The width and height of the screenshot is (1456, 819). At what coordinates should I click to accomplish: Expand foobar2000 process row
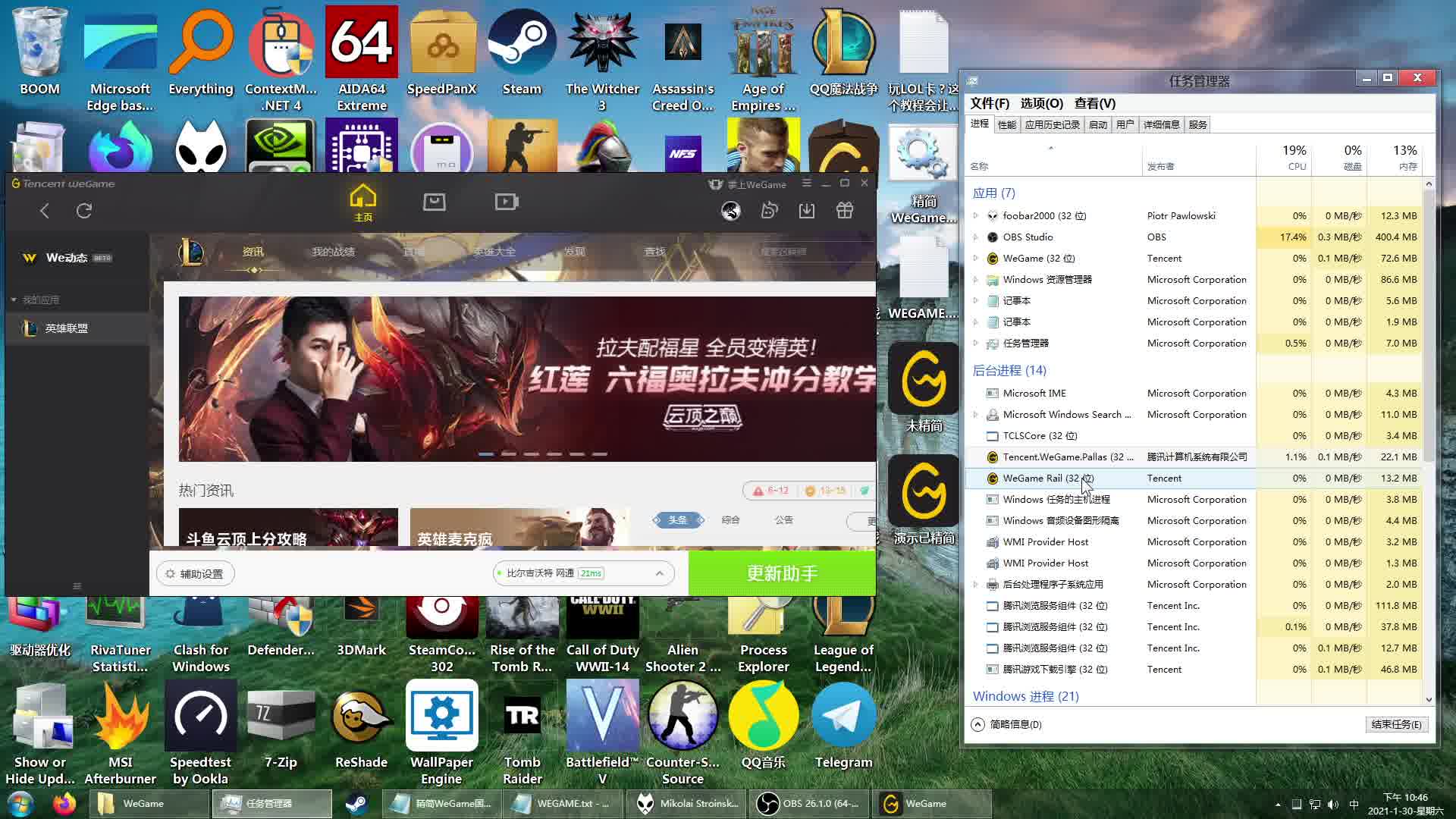pyautogui.click(x=976, y=216)
